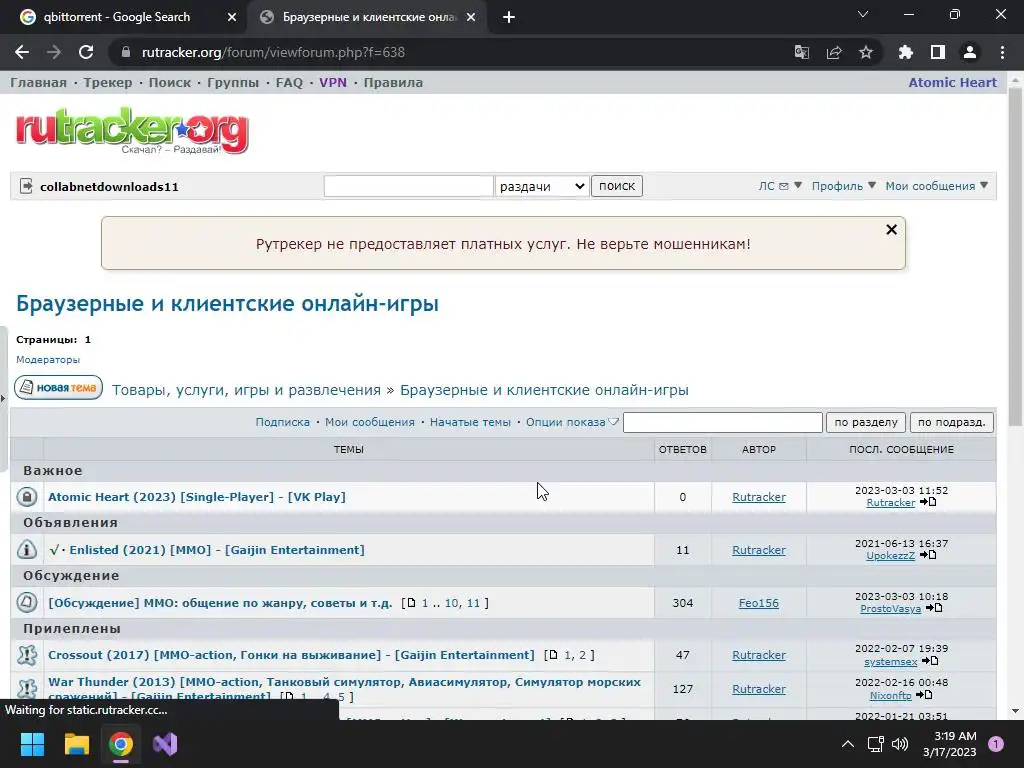Jump to last post by Nixonftp
Screen dimensions: 1024x768
coord(924,695)
